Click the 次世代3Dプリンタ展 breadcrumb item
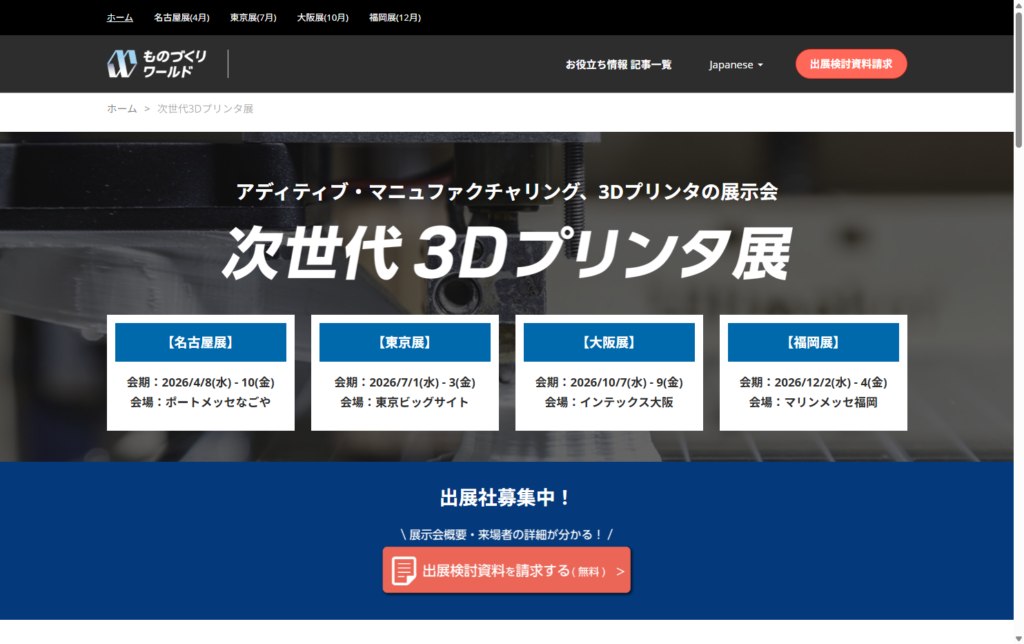 coord(205,108)
